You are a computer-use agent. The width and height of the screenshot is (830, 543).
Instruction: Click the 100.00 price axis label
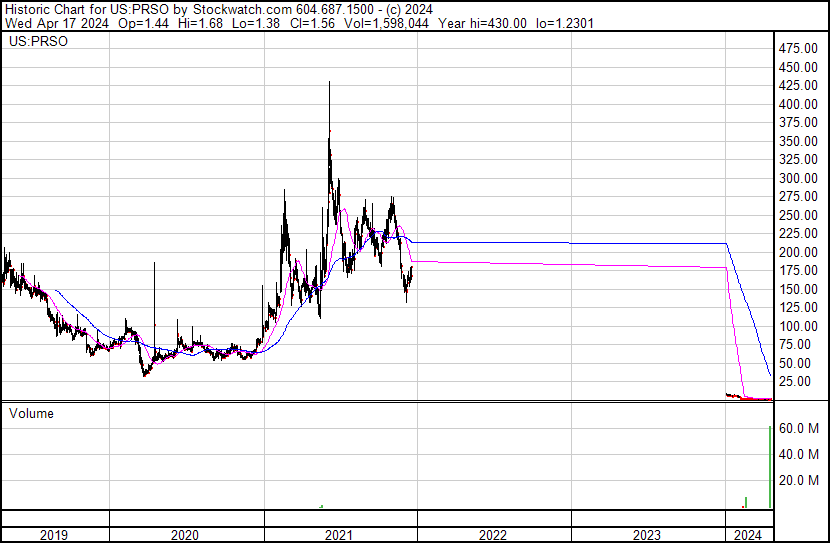point(799,326)
